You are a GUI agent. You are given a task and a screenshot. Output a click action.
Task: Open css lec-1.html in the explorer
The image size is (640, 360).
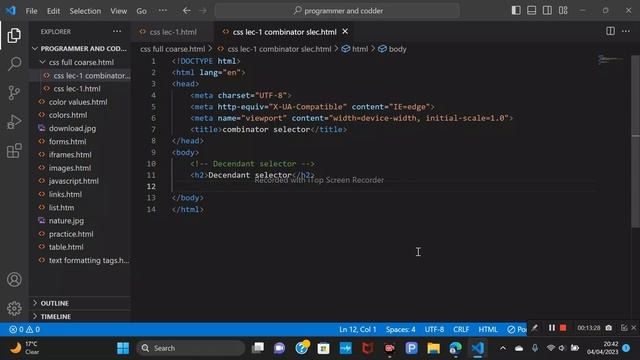coord(81,89)
